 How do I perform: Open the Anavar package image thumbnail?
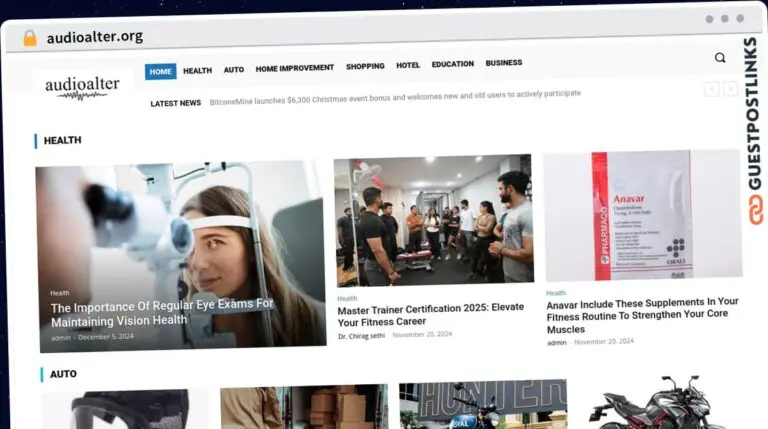point(642,215)
